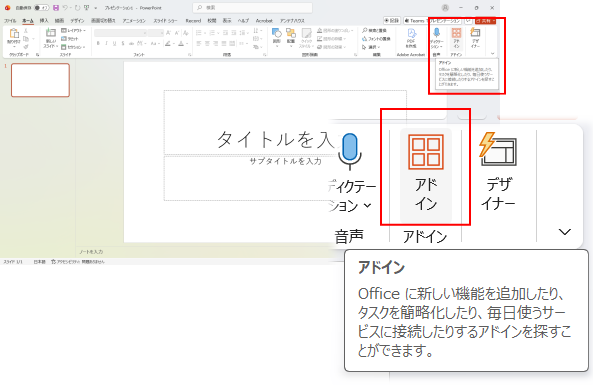Viewport: 593px width, 385px height.
Task: Click the Increase Font Size icon
Action: (x=168, y=33)
